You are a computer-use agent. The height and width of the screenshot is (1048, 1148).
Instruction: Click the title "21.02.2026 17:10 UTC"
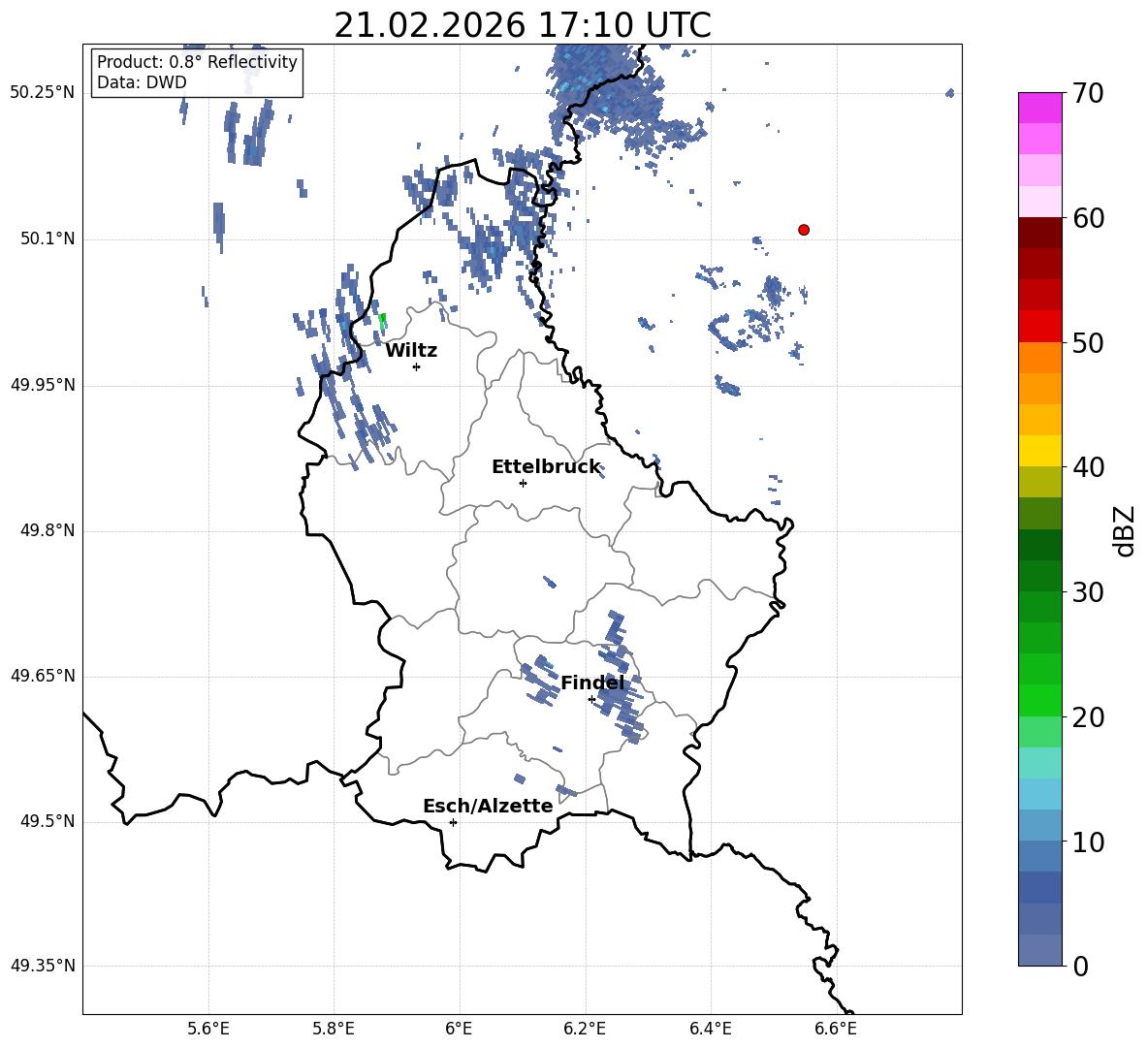[522, 25]
